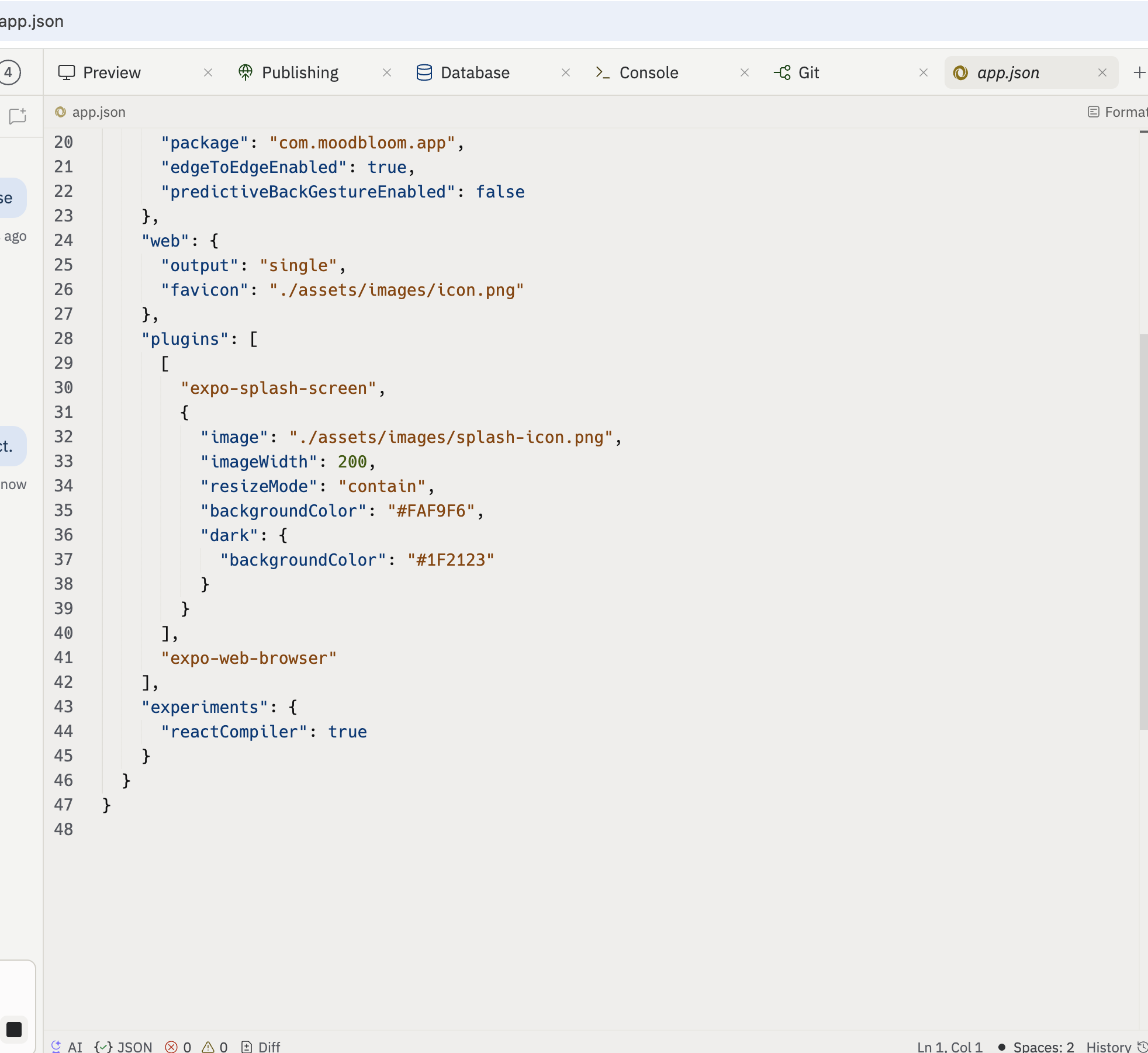Click the Database cylinder icon
The image size is (1148, 1053).
coord(424,73)
